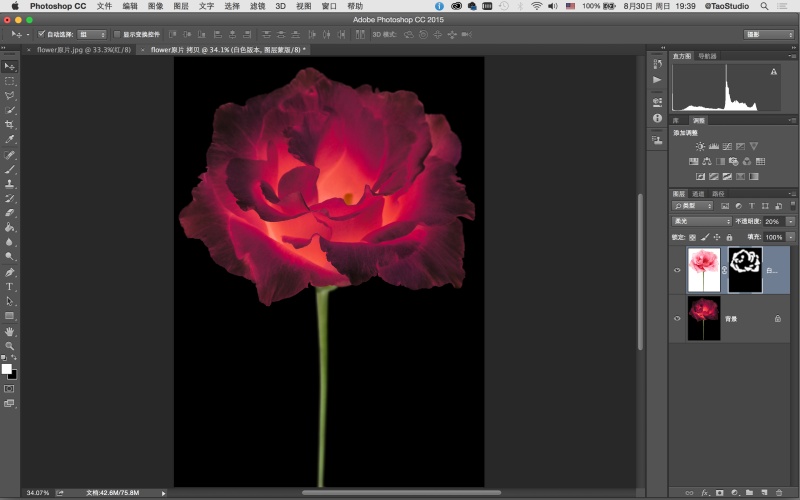This screenshot has height=500, width=800.
Task: Click the Actions play panel icon
Action: click(657, 80)
